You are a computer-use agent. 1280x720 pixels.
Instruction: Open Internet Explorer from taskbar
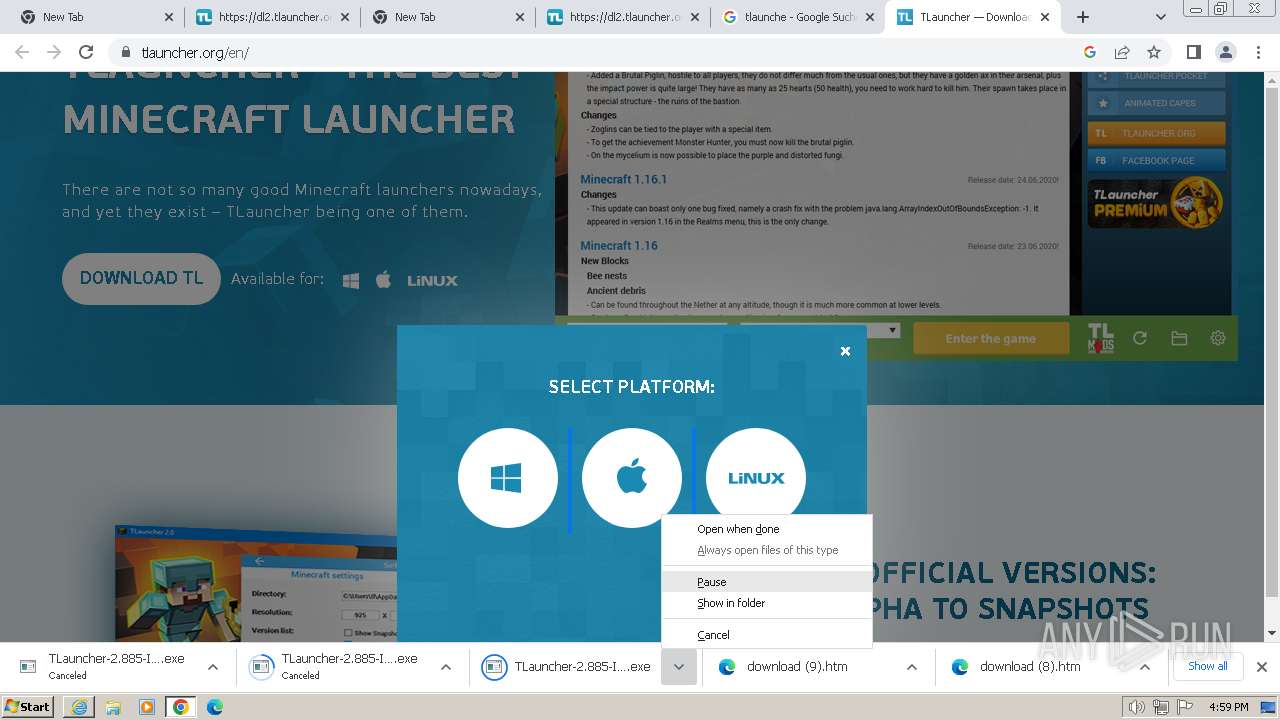(79, 707)
